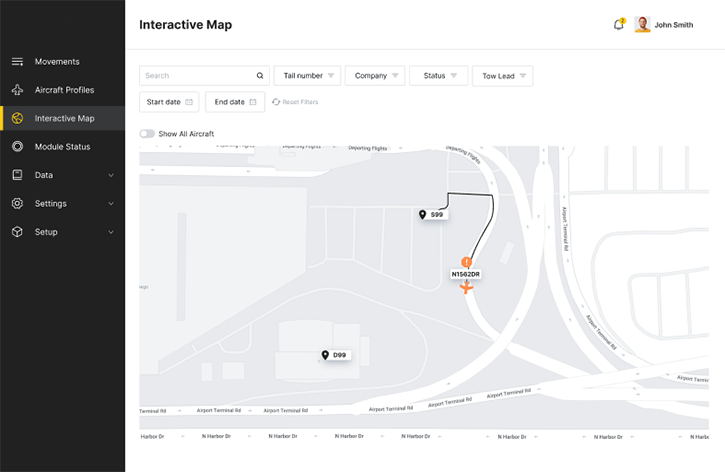Open the Tail number dropdown

[307, 76]
